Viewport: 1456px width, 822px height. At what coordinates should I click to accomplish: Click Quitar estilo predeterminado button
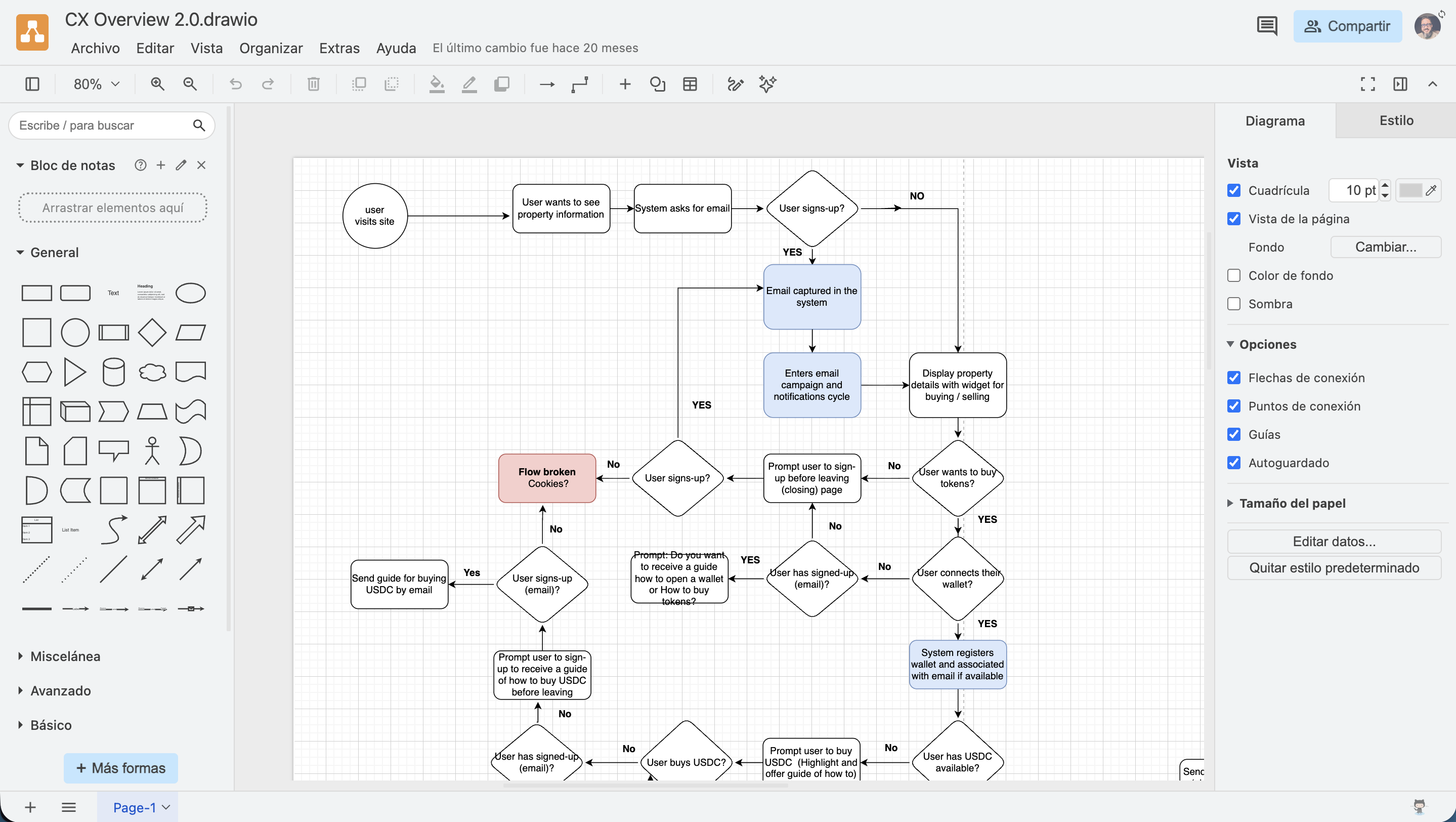[1334, 567]
